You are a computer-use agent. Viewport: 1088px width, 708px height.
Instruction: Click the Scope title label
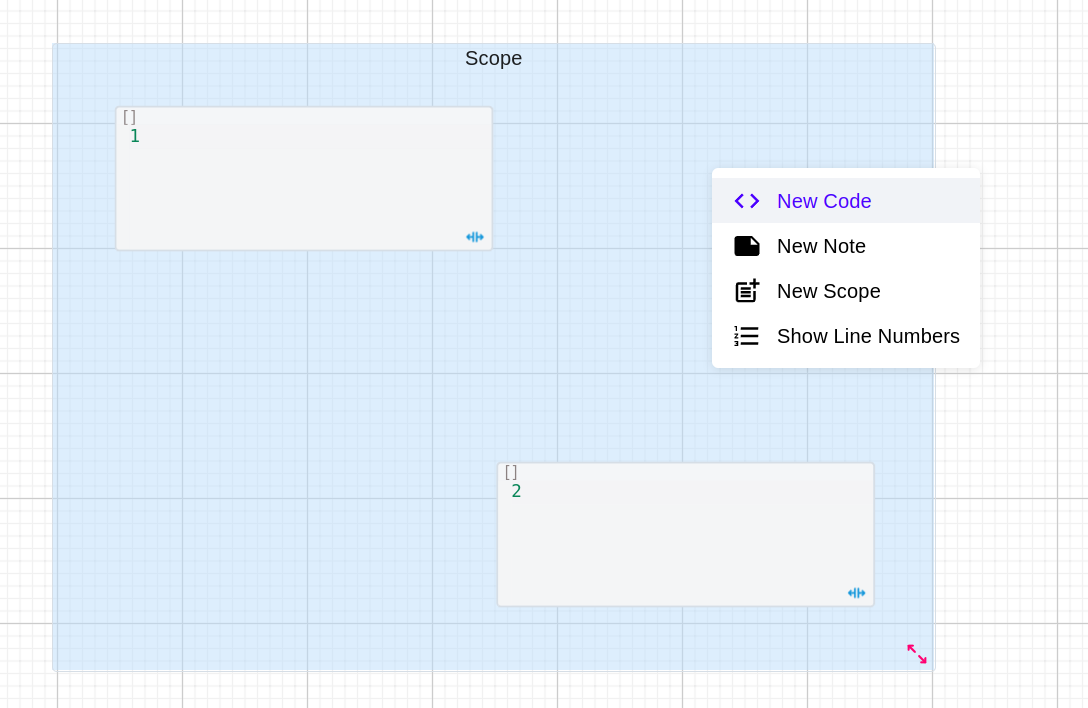click(x=493, y=58)
